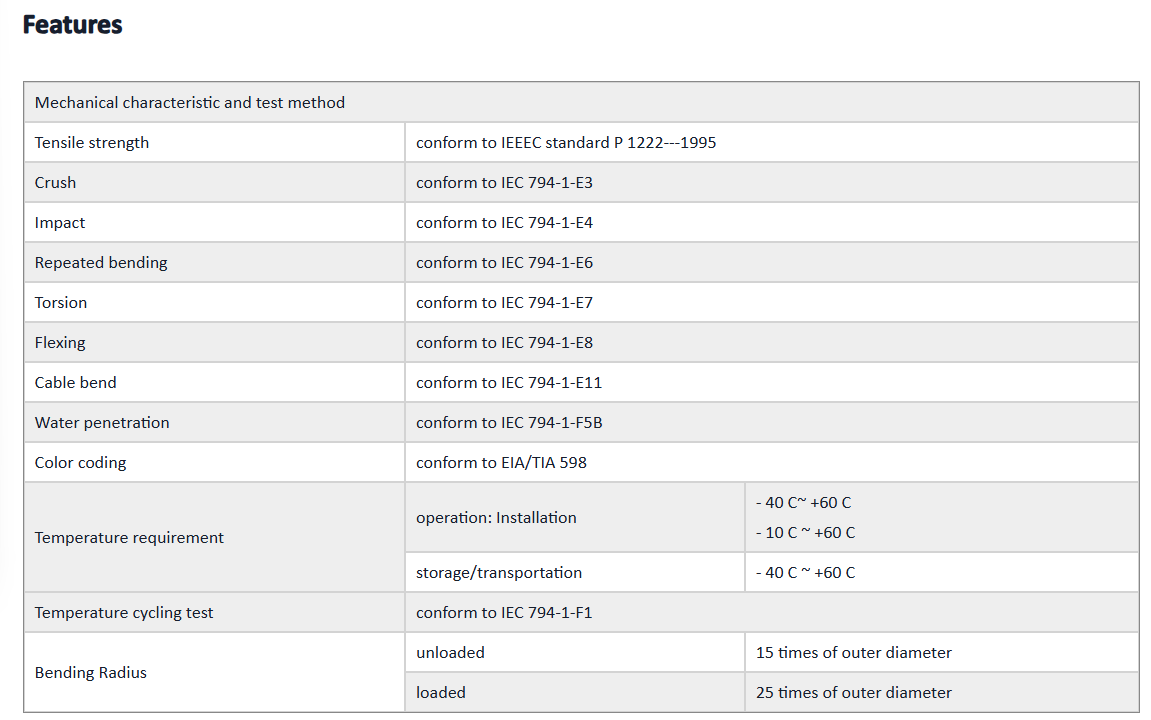Screen dimensions: 1151x720
Task: Click the Temperature cycling test label
Action: click(124, 613)
